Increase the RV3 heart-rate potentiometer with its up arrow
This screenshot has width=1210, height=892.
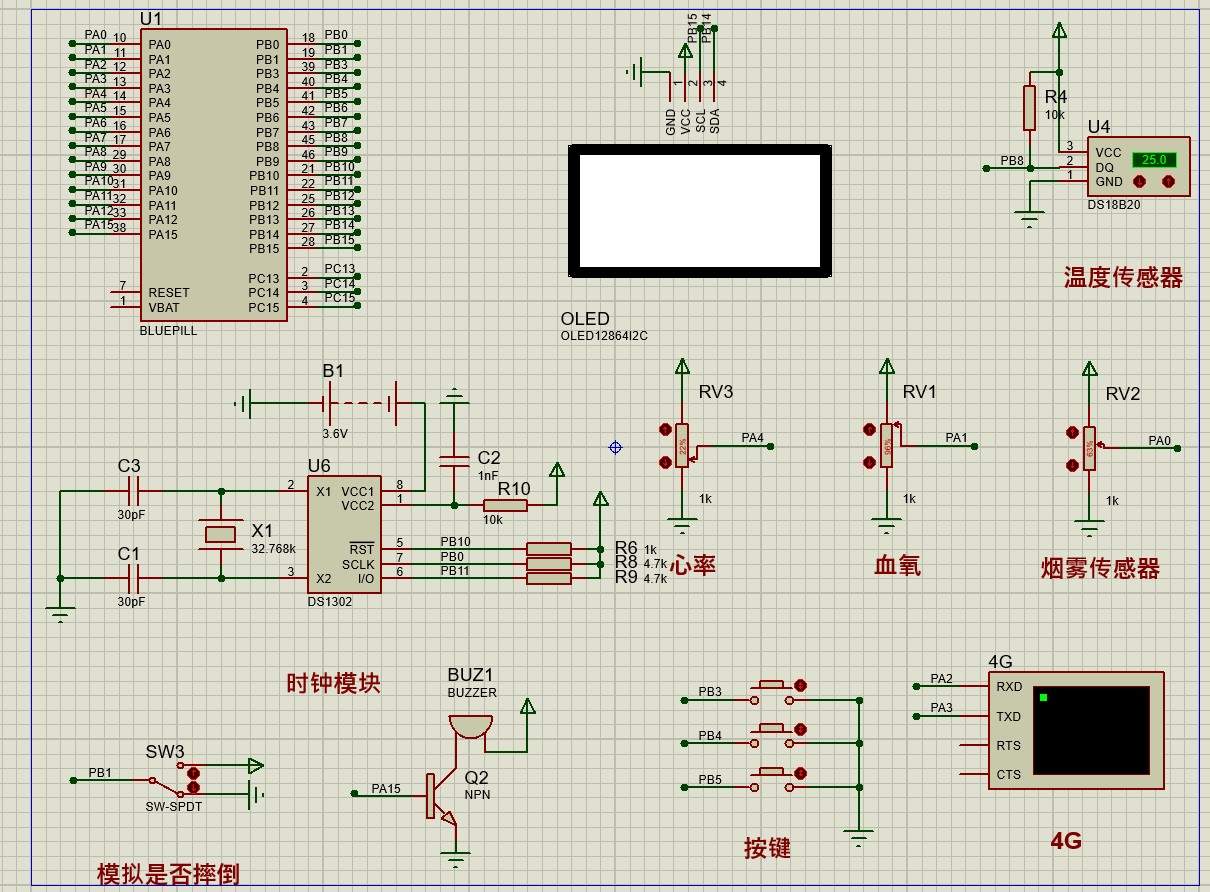(x=666, y=429)
